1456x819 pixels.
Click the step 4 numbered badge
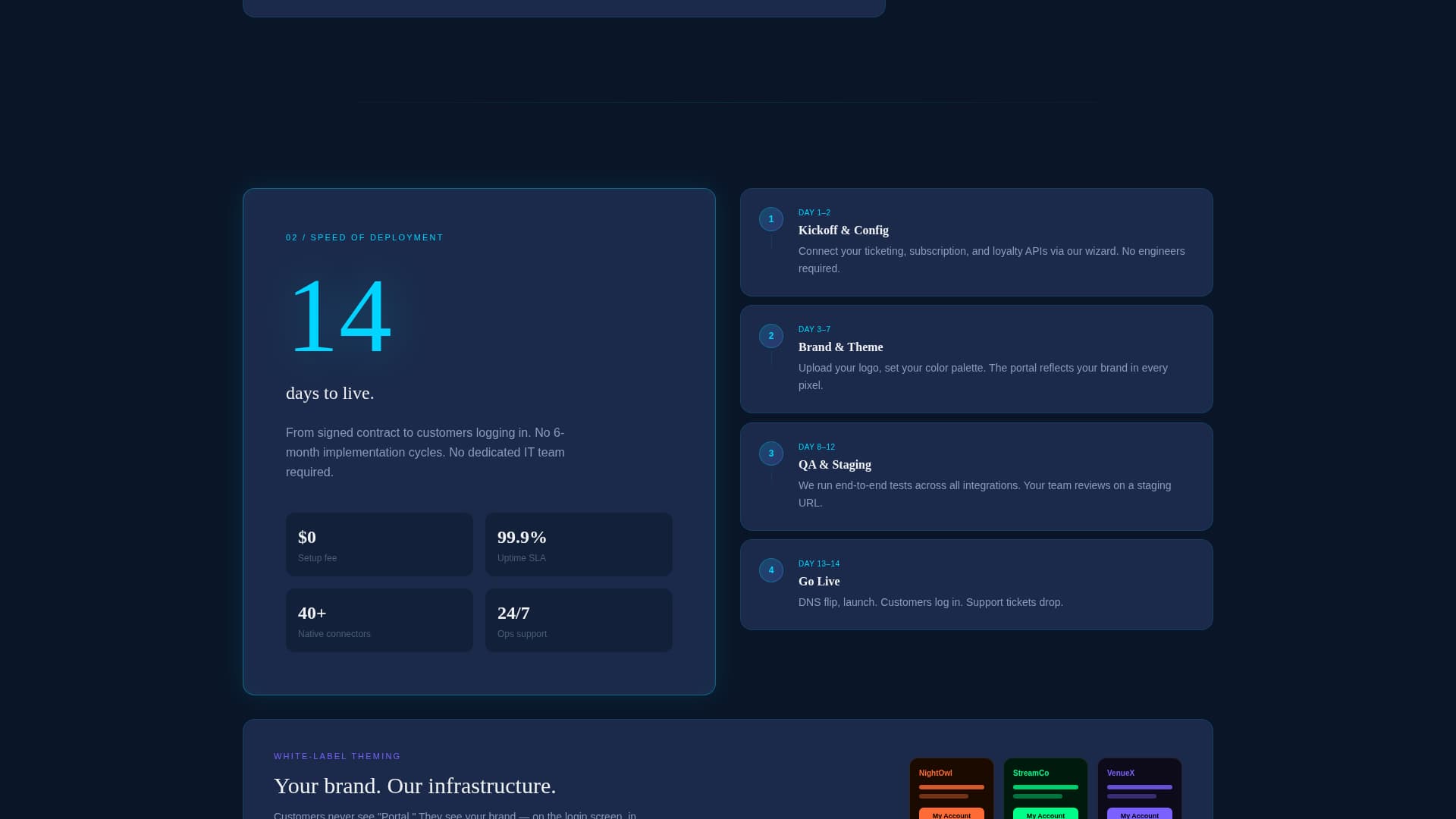point(771,570)
